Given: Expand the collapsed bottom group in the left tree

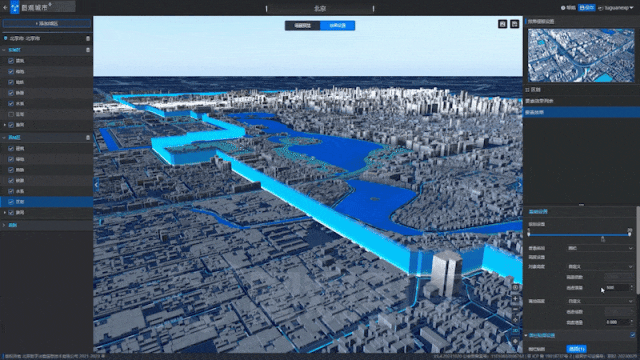Looking at the screenshot, I should coord(4,225).
